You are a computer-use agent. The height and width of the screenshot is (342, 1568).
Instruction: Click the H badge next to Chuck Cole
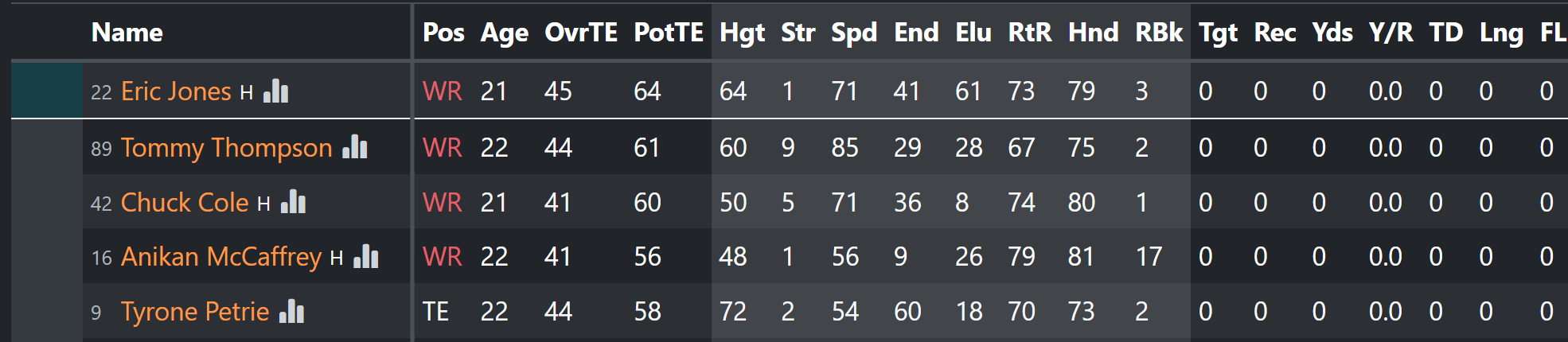click(263, 204)
